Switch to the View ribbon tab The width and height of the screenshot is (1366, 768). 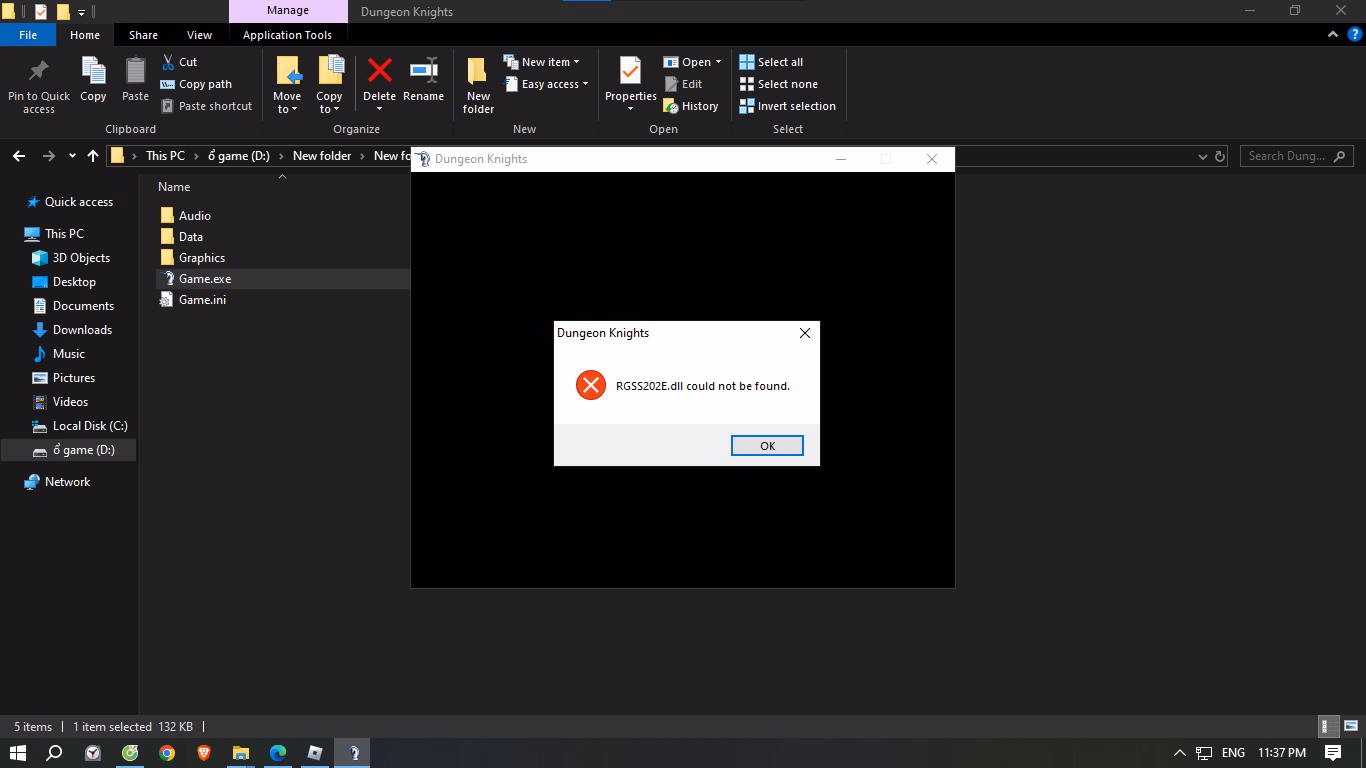(x=199, y=35)
